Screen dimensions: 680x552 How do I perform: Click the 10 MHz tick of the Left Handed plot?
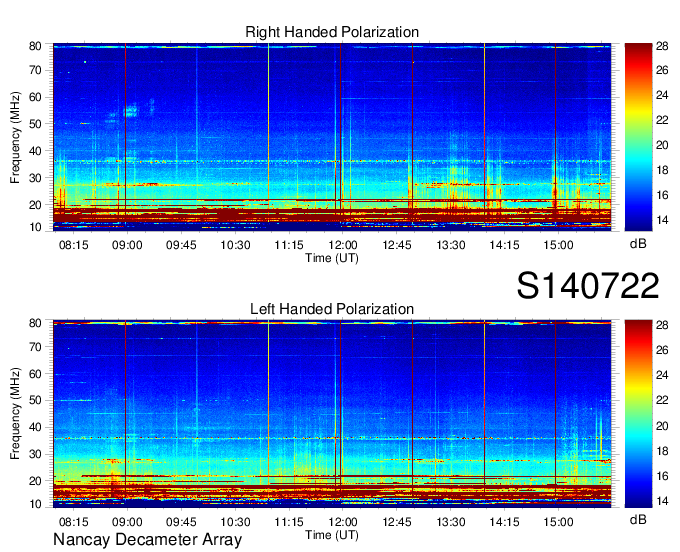(x=35, y=504)
